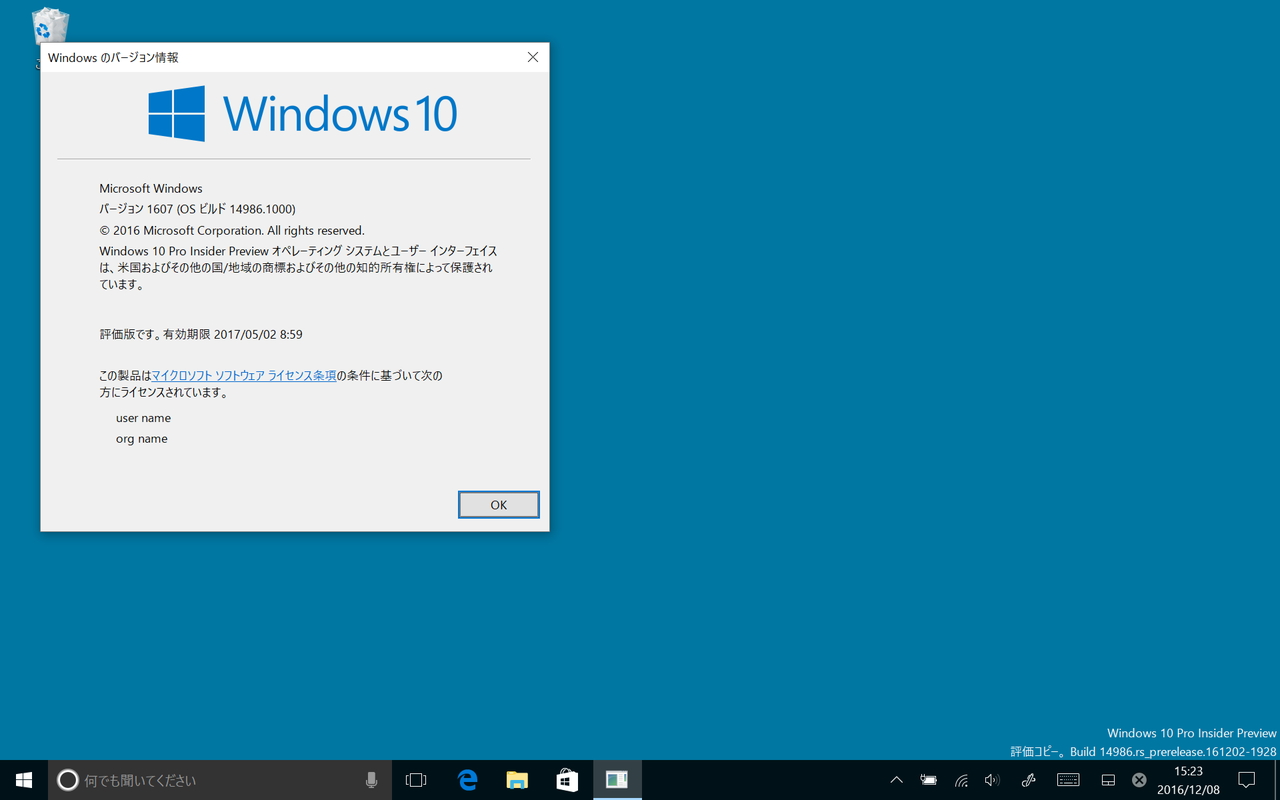1280x800 pixels.
Task: Check Wi-Fi network status in the tray
Action: [961, 779]
